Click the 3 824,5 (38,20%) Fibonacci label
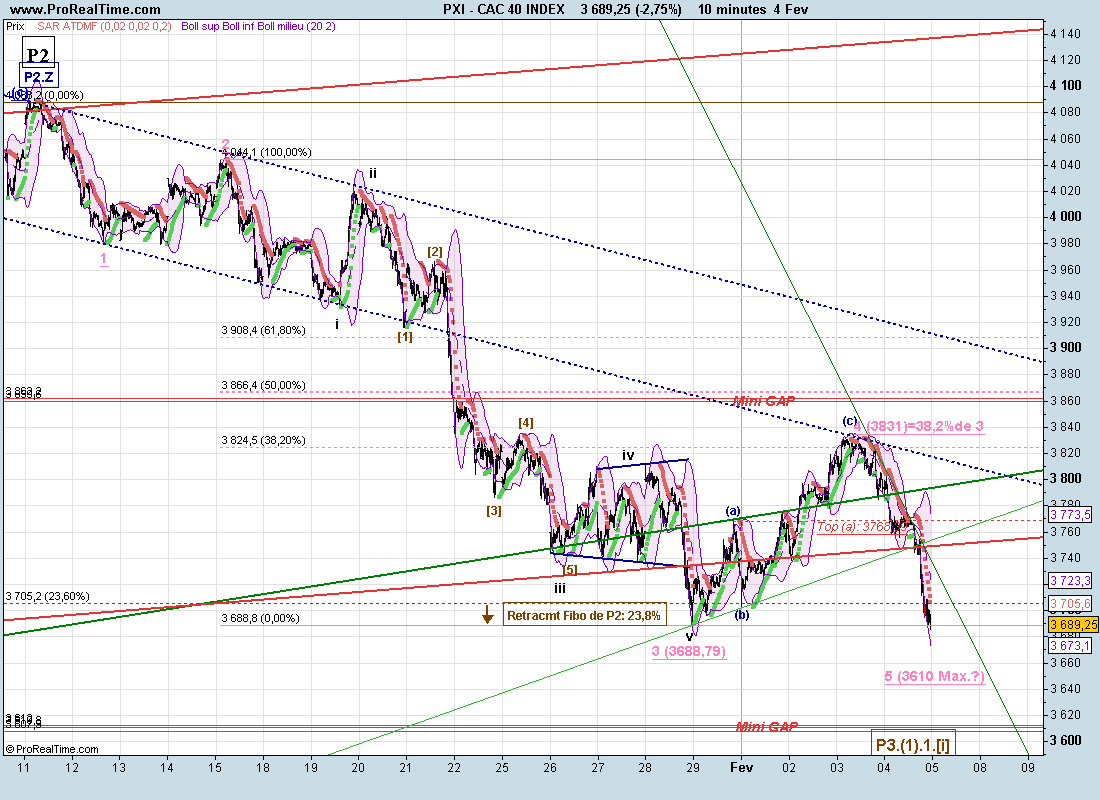 click(x=263, y=440)
